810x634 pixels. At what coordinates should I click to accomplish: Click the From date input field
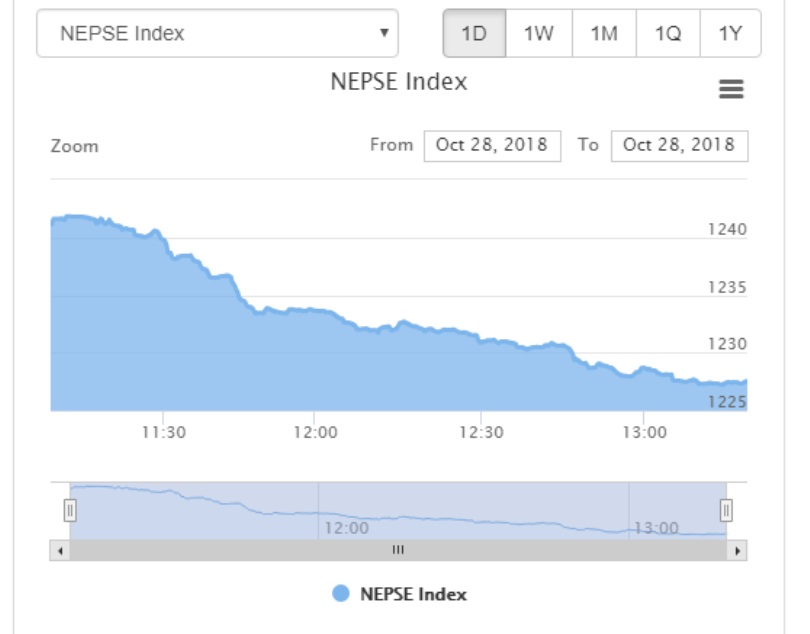[492, 144]
